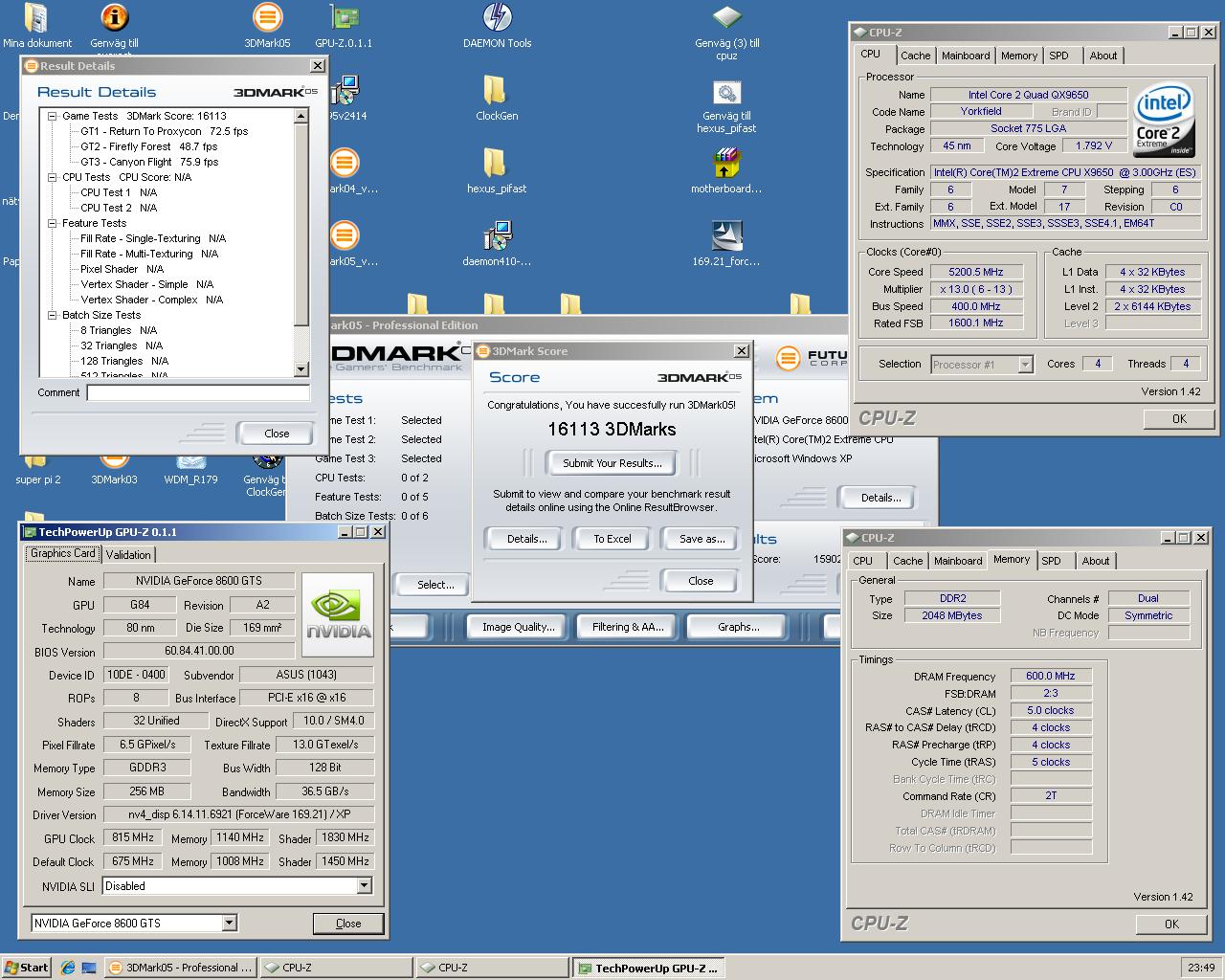
Task: Click the Image Quality button in 3DMark05
Action: 518,627
